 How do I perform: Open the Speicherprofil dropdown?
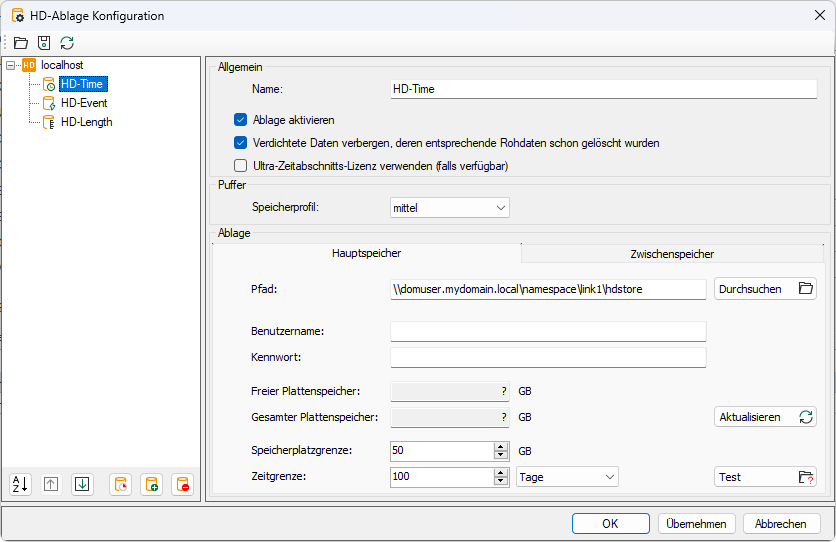(450, 208)
